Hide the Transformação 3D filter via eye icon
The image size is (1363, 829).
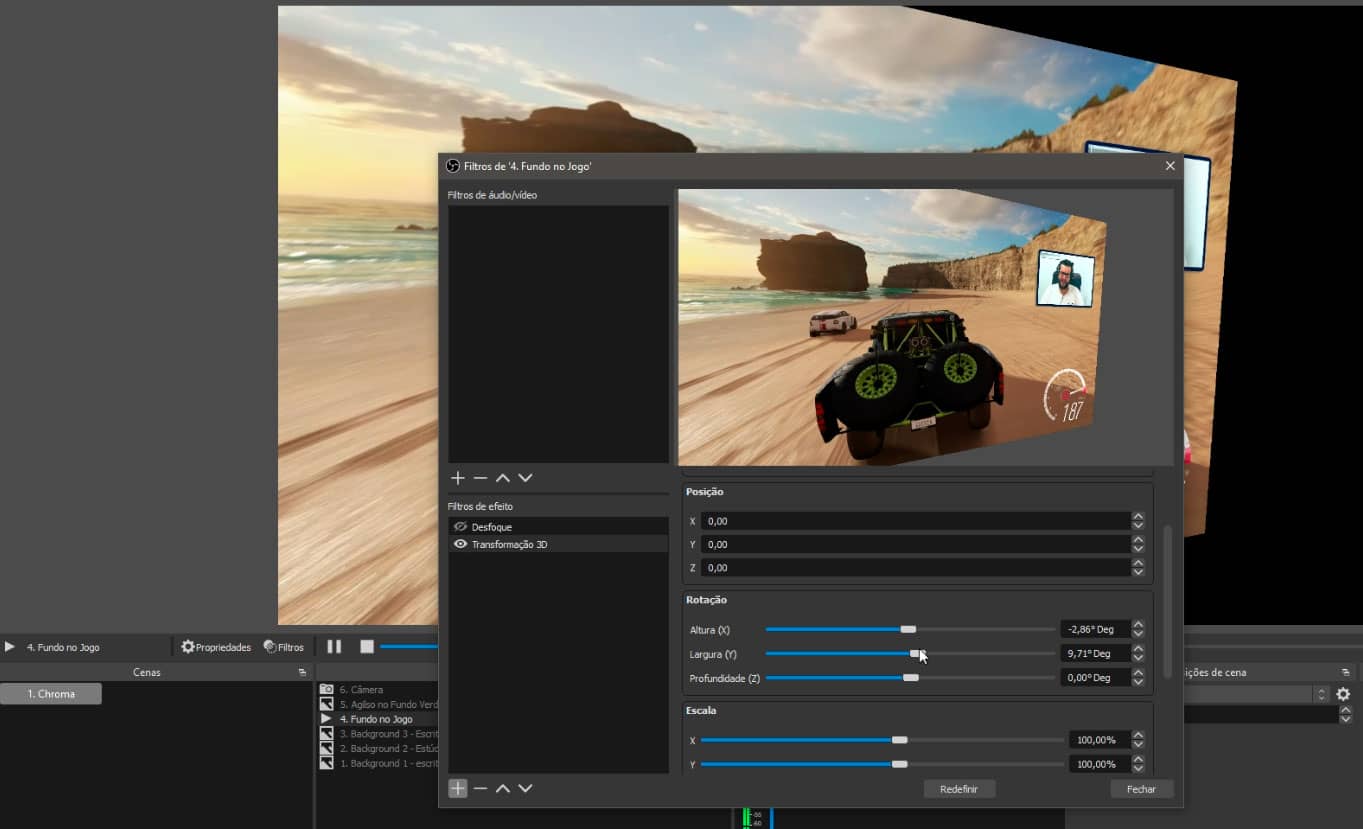[460, 544]
